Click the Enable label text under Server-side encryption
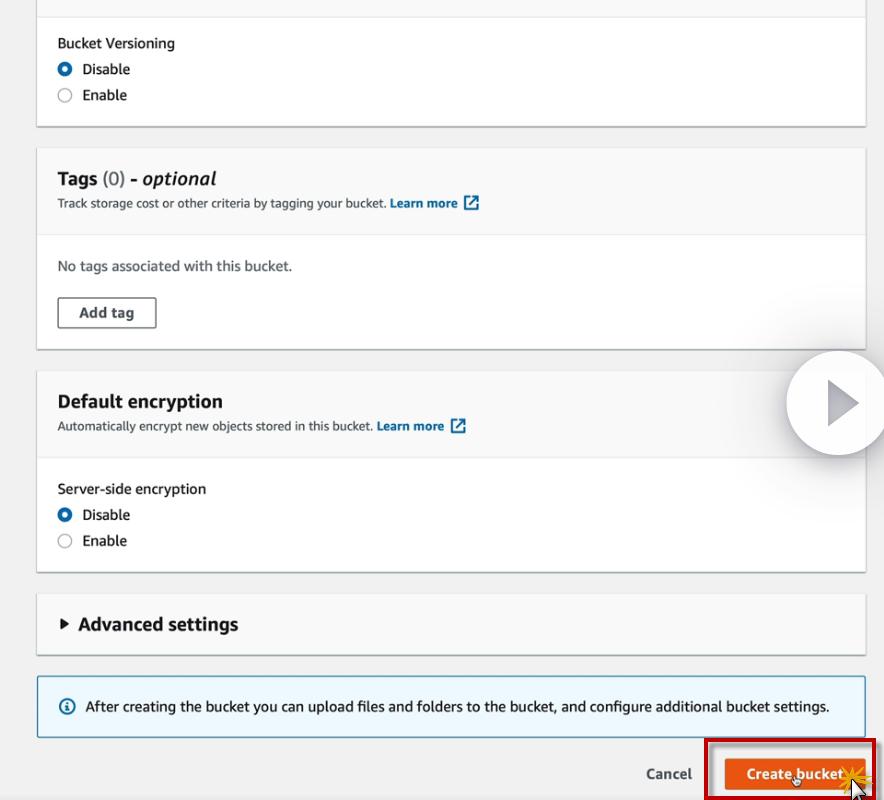The image size is (884, 800). click(104, 541)
